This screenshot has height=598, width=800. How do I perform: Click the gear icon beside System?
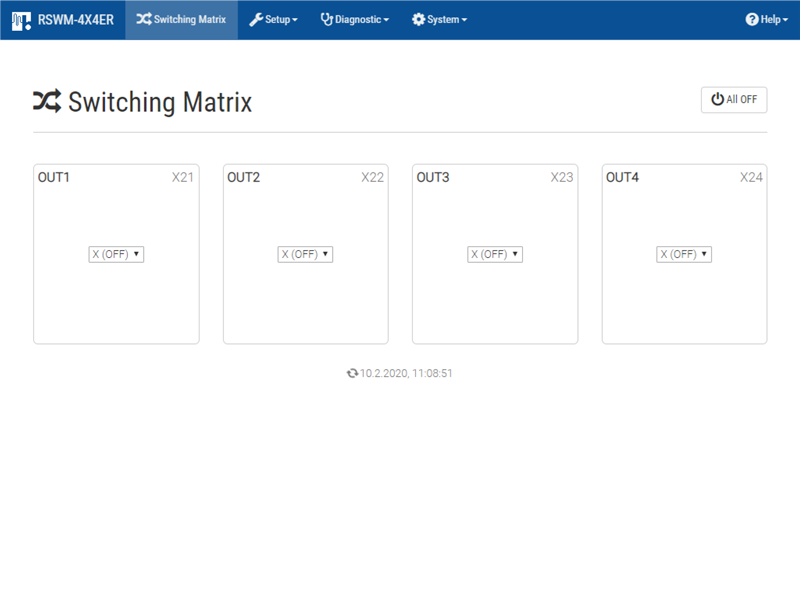pos(418,20)
